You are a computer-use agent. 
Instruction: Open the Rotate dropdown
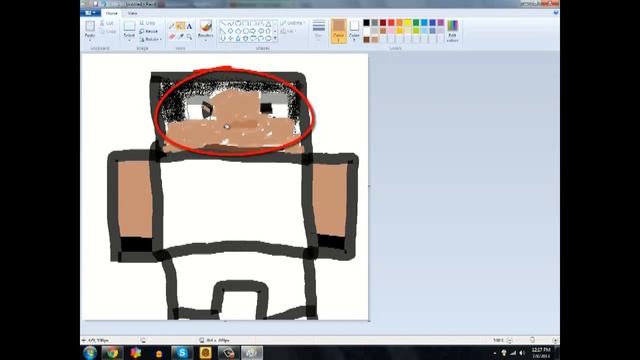151,40
